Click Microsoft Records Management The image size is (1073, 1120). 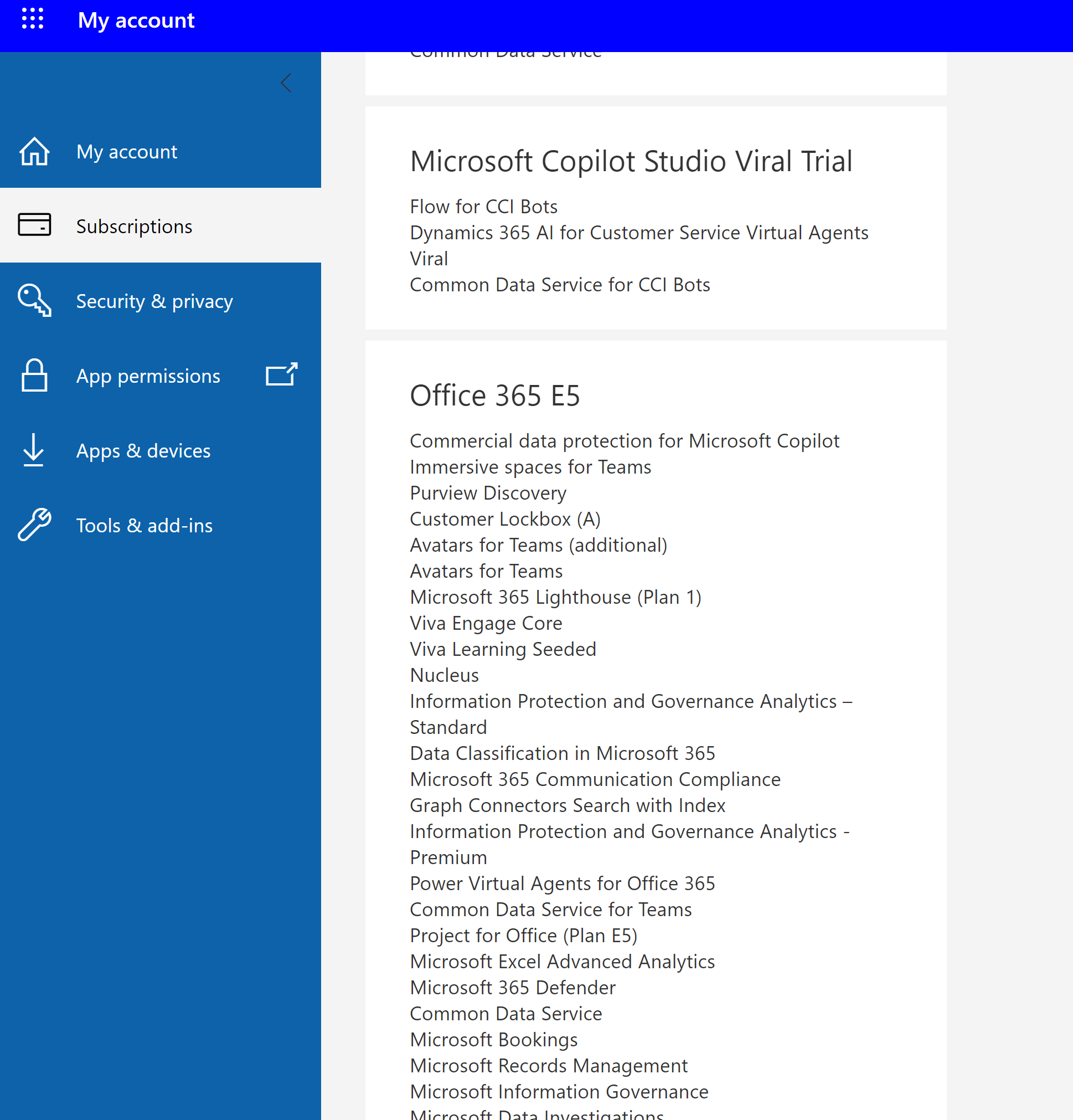[x=548, y=1065]
